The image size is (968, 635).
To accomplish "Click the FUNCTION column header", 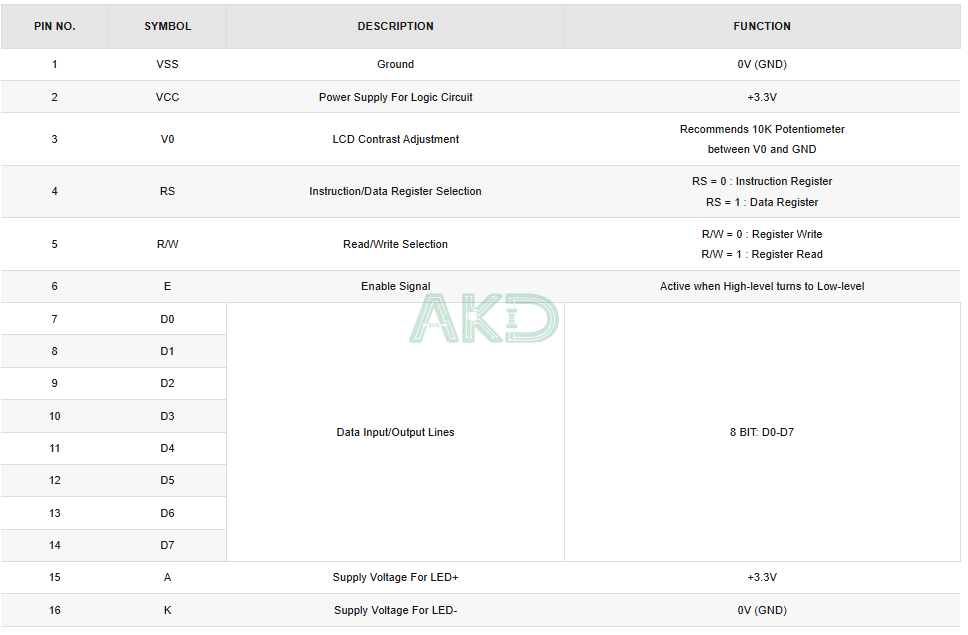I will [762, 27].
